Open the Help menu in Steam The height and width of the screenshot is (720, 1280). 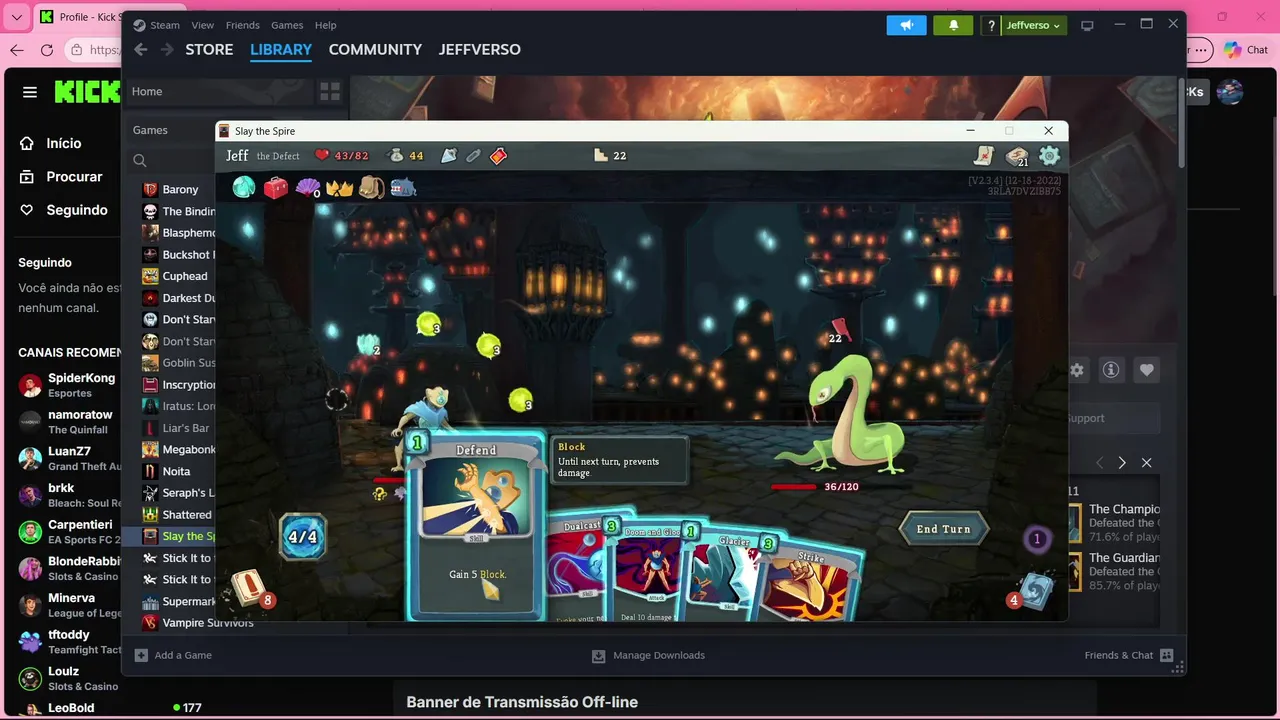(x=326, y=25)
